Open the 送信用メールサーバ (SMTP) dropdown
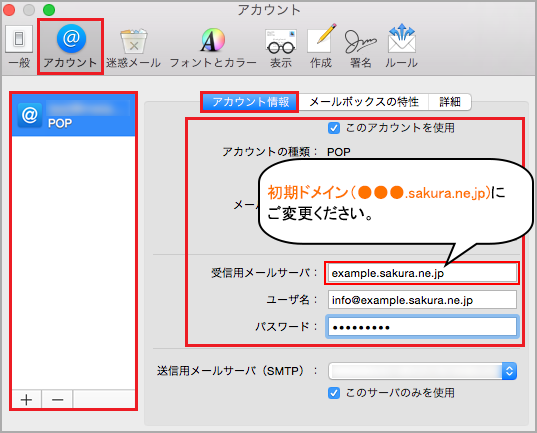Screen dimensions: 537x433 coord(422,371)
